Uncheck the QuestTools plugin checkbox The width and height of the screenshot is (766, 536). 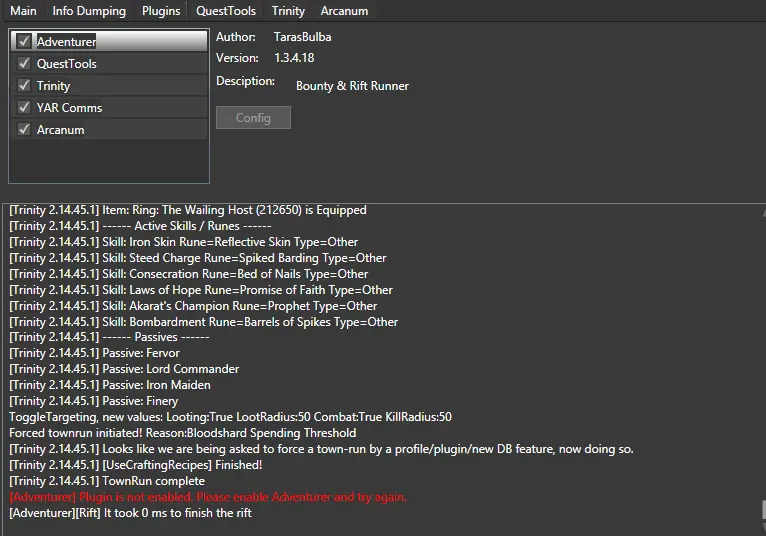click(24, 63)
